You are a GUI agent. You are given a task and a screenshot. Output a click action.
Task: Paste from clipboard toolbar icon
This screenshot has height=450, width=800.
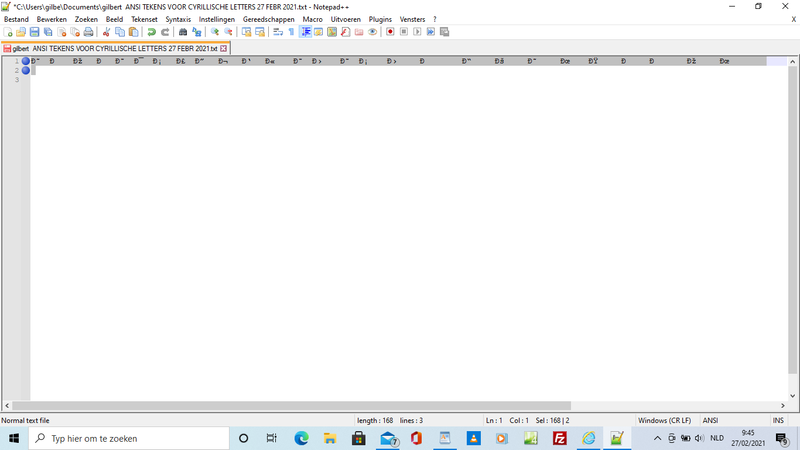pyautogui.click(x=133, y=32)
